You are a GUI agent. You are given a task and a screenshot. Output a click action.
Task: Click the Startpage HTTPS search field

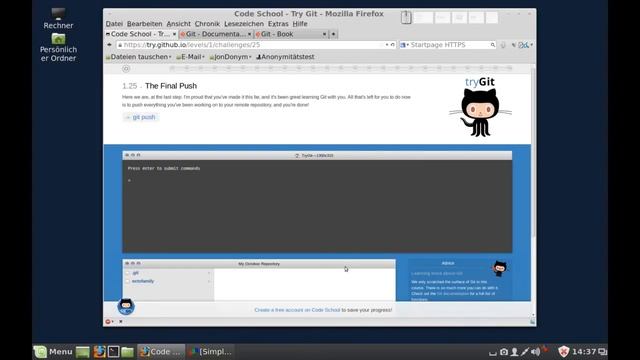449,45
